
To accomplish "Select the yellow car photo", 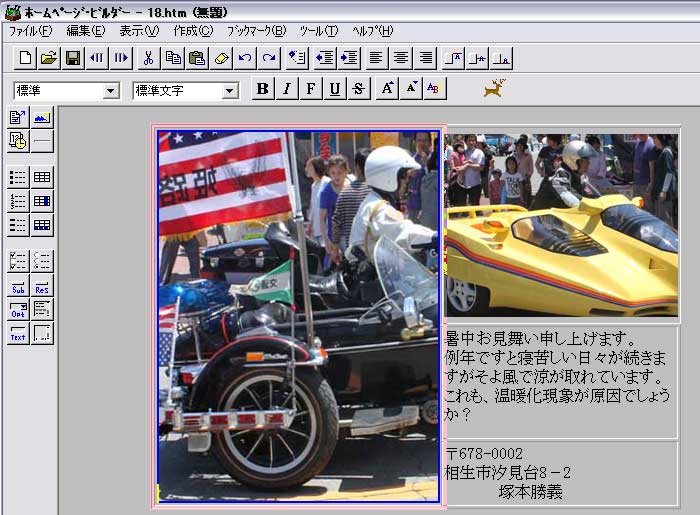I will tap(561, 226).
